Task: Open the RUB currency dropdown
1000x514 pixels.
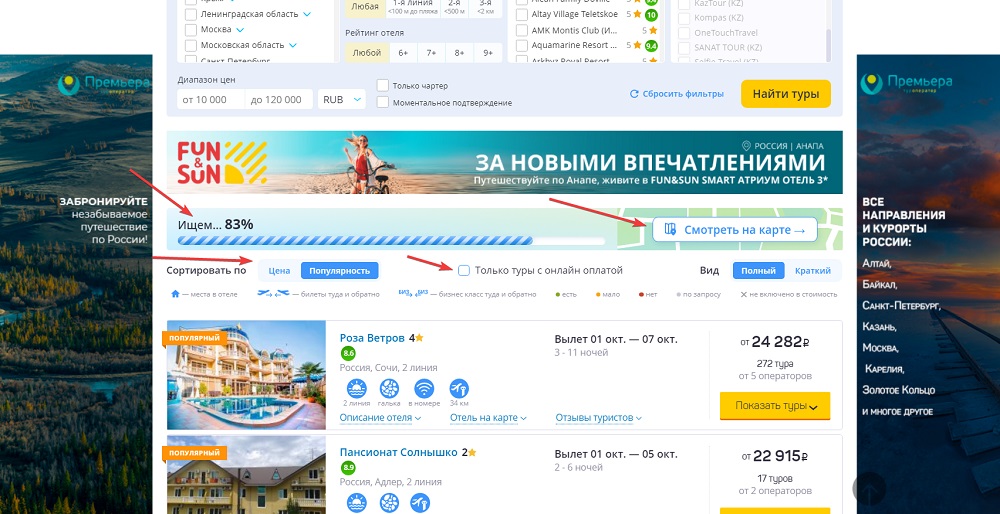Action: point(342,99)
